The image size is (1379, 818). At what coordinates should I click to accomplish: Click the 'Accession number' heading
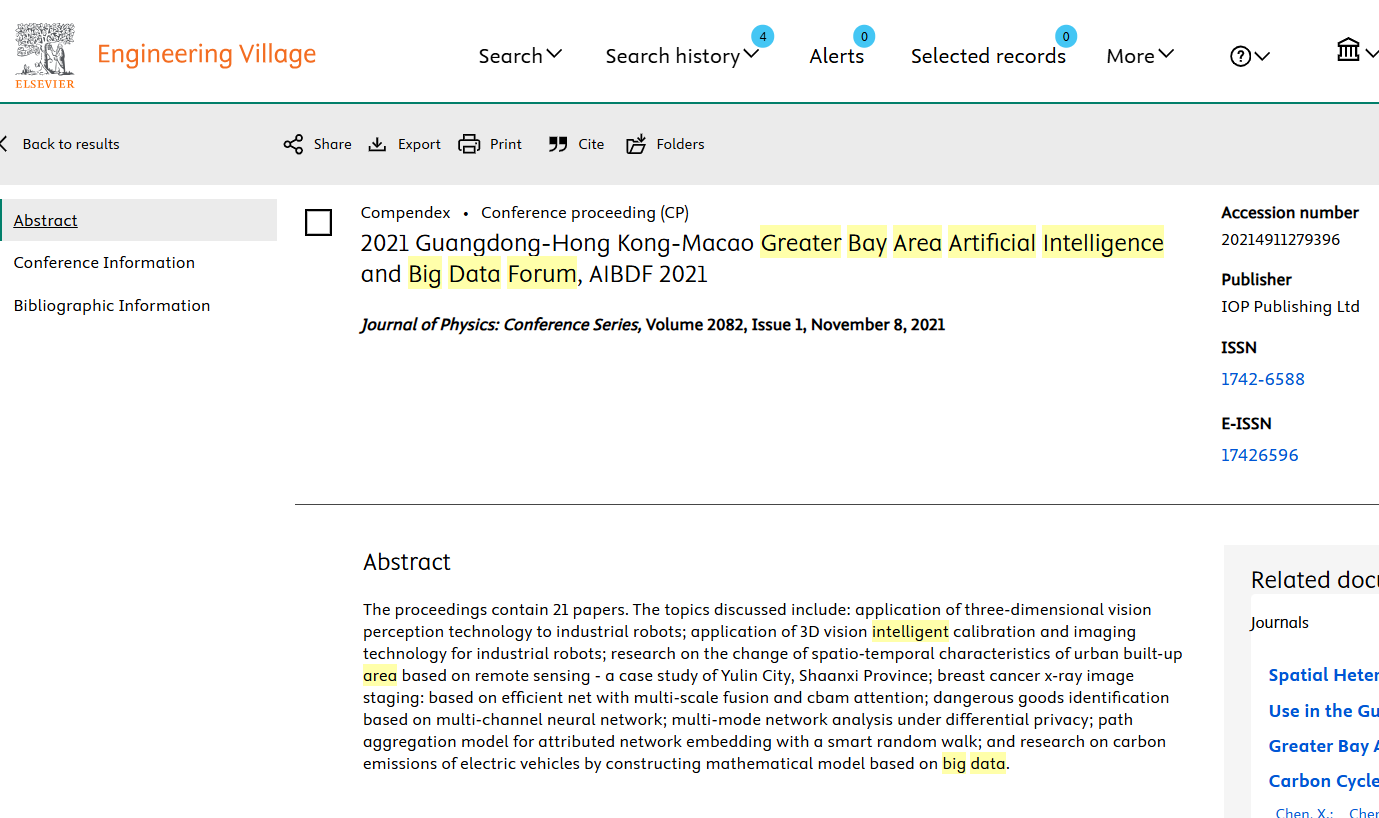[1290, 213]
